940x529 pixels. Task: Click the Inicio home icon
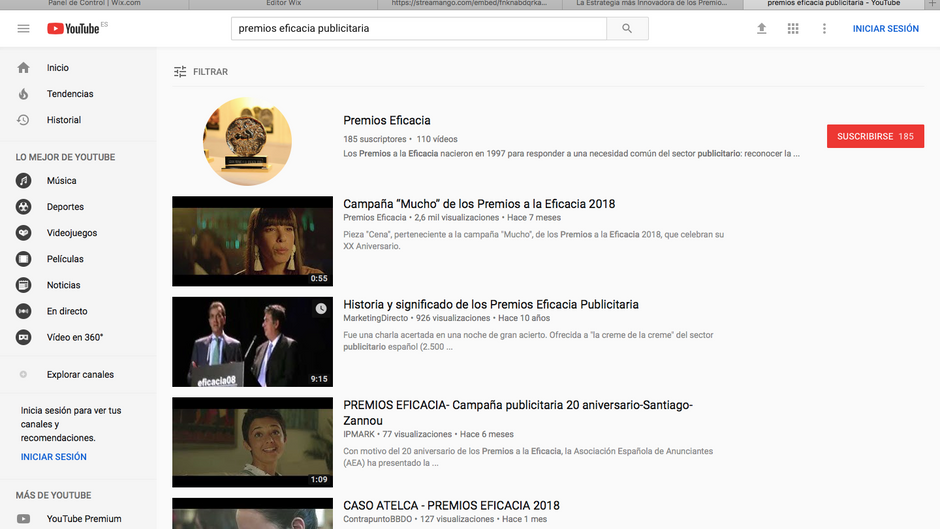[23, 68]
